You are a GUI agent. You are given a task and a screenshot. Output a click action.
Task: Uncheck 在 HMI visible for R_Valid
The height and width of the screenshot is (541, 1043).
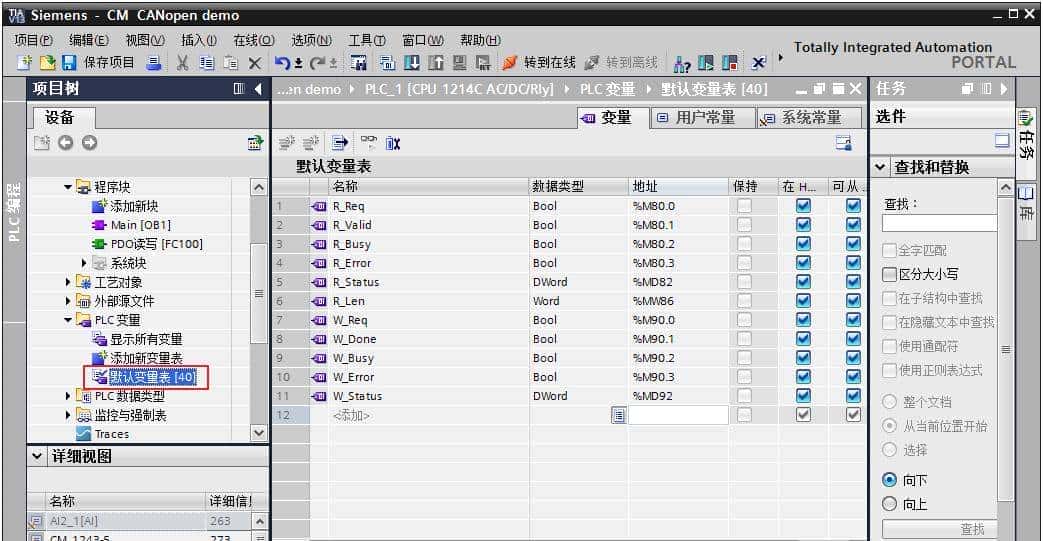pos(804,225)
